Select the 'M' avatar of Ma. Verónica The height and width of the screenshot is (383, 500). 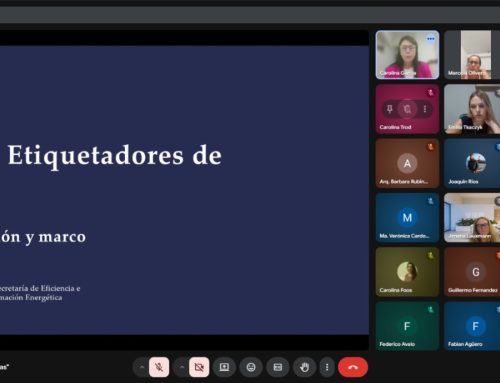[407, 218]
